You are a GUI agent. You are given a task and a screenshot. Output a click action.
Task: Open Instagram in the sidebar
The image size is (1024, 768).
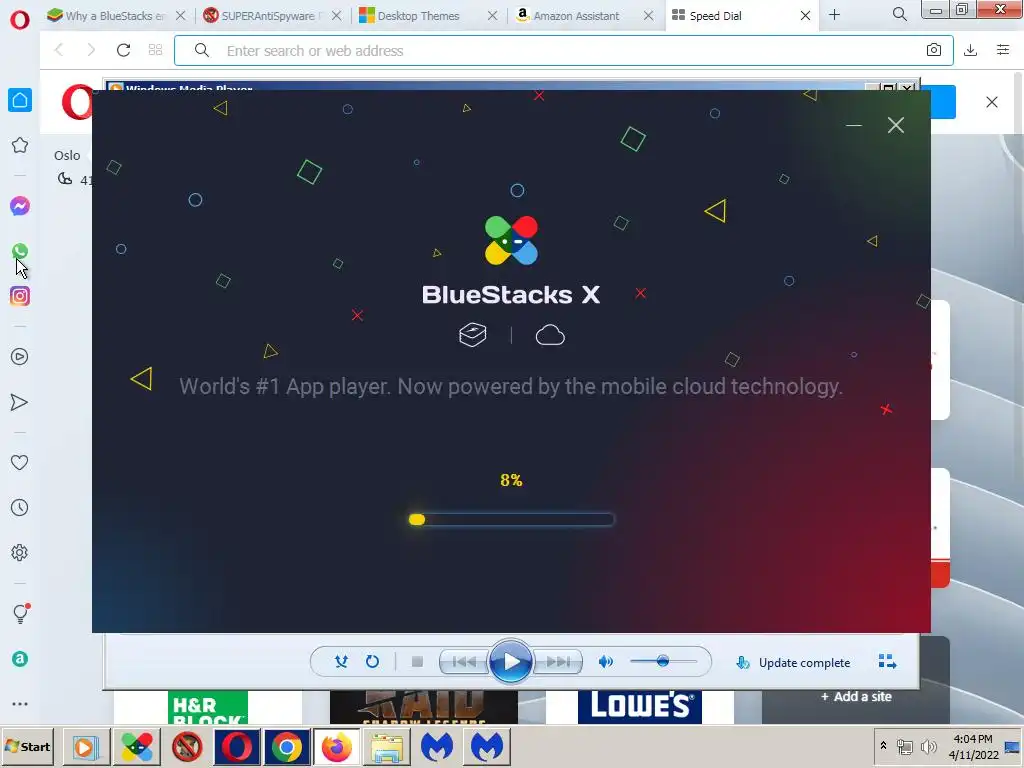coord(20,296)
